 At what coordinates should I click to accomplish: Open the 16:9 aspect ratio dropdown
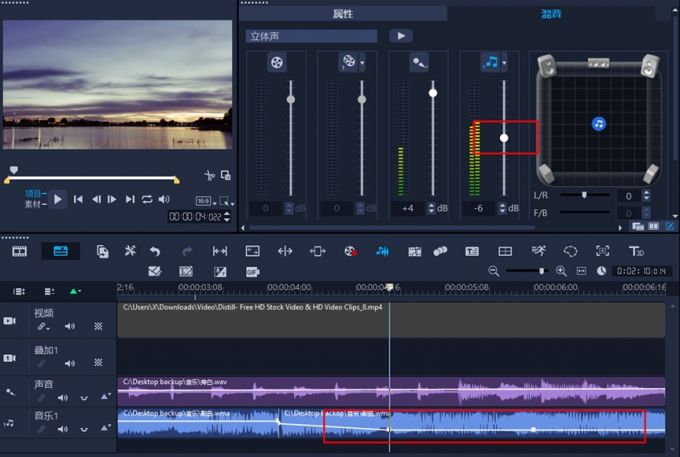(x=206, y=201)
